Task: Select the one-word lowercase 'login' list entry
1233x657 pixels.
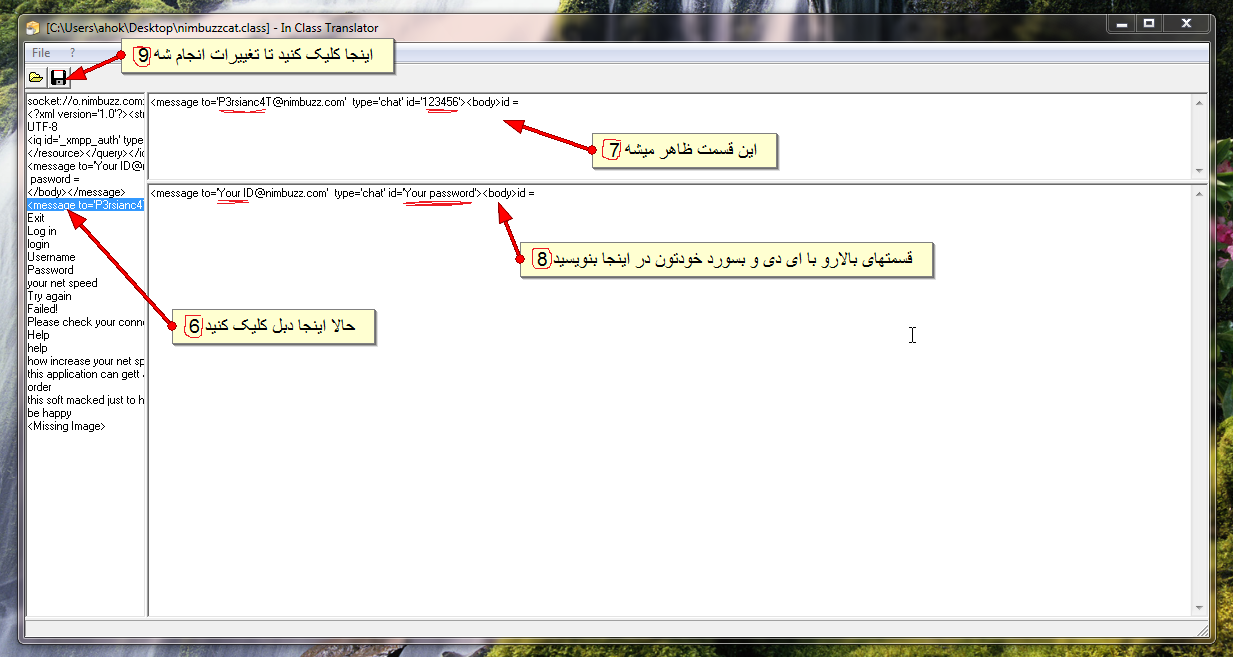Action: tap(86, 244)
